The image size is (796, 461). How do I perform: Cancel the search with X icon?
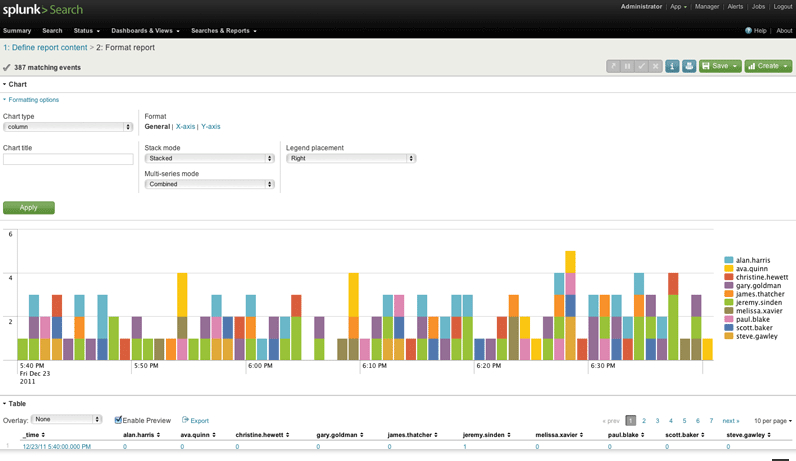tap(656, 66)
